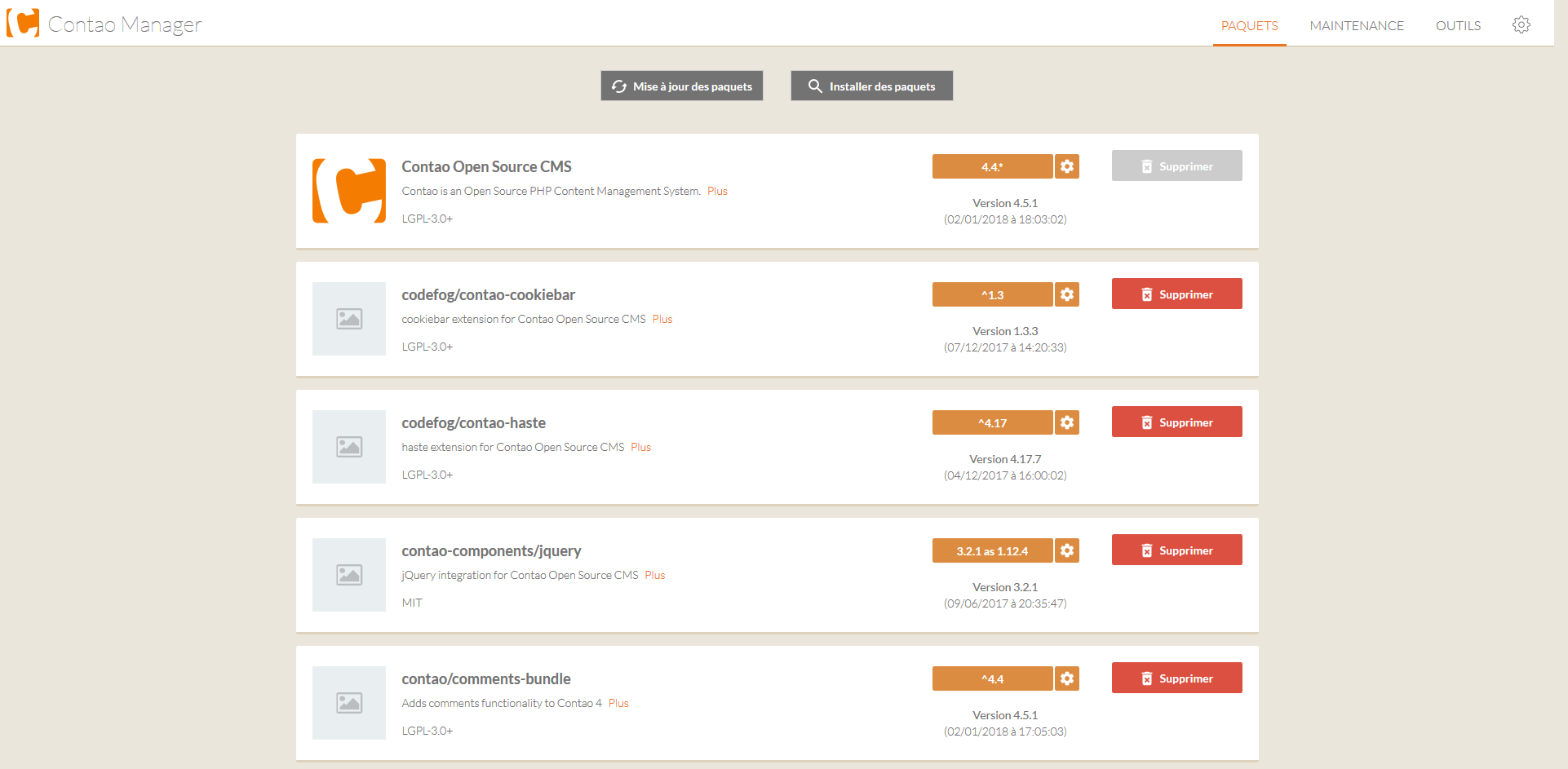Edit the ^1.3 version constraint field
Image resolution: width=1568 pixels, height=769 pixels.
point(992,294)
